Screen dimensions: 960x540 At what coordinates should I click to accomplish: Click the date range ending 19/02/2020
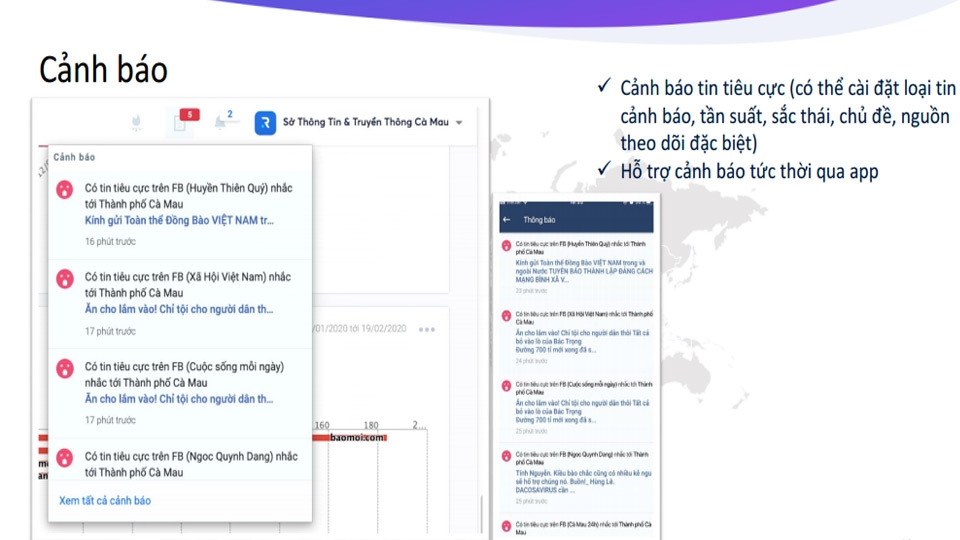coord(360,329)
